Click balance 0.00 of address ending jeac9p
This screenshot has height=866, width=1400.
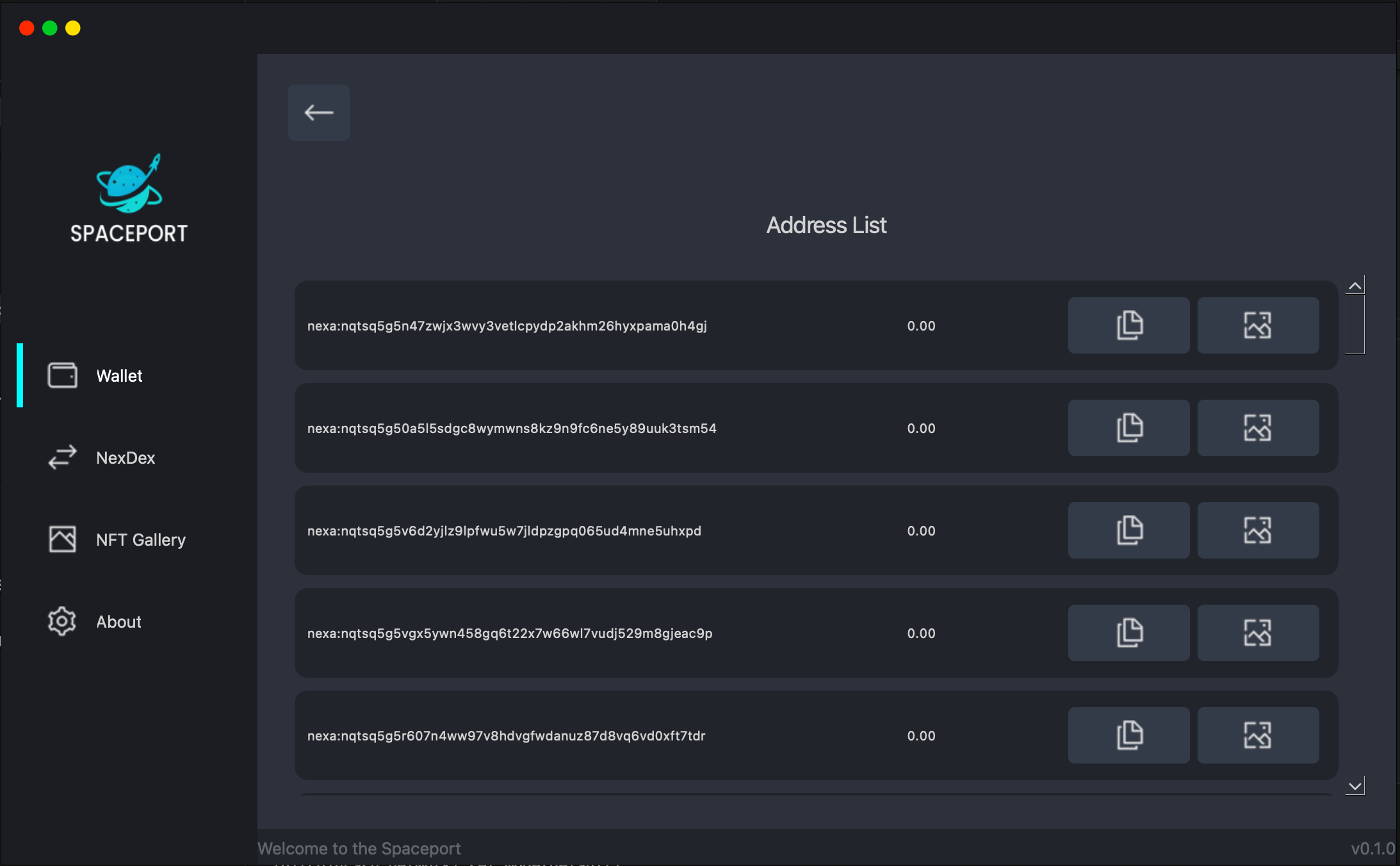click(921, 633)
